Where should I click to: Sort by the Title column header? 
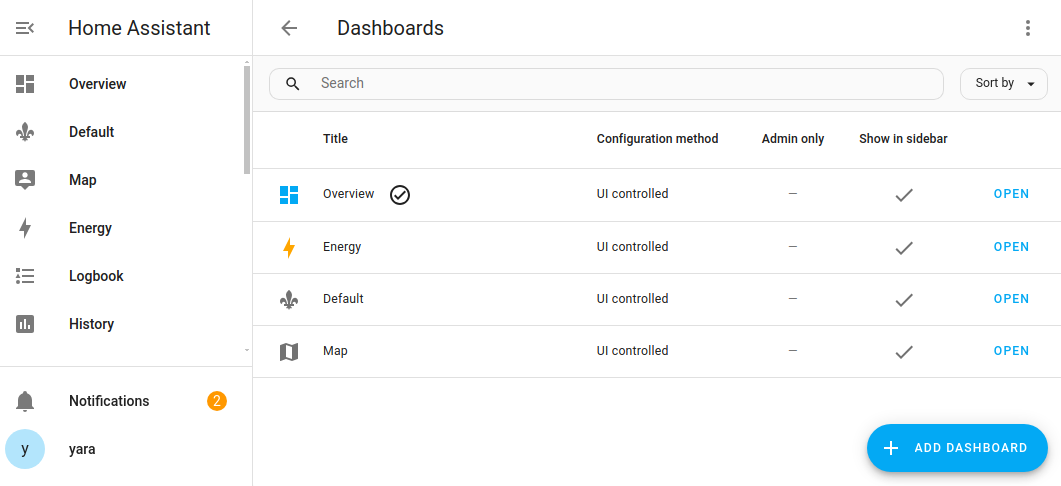[x=336, y=139]
